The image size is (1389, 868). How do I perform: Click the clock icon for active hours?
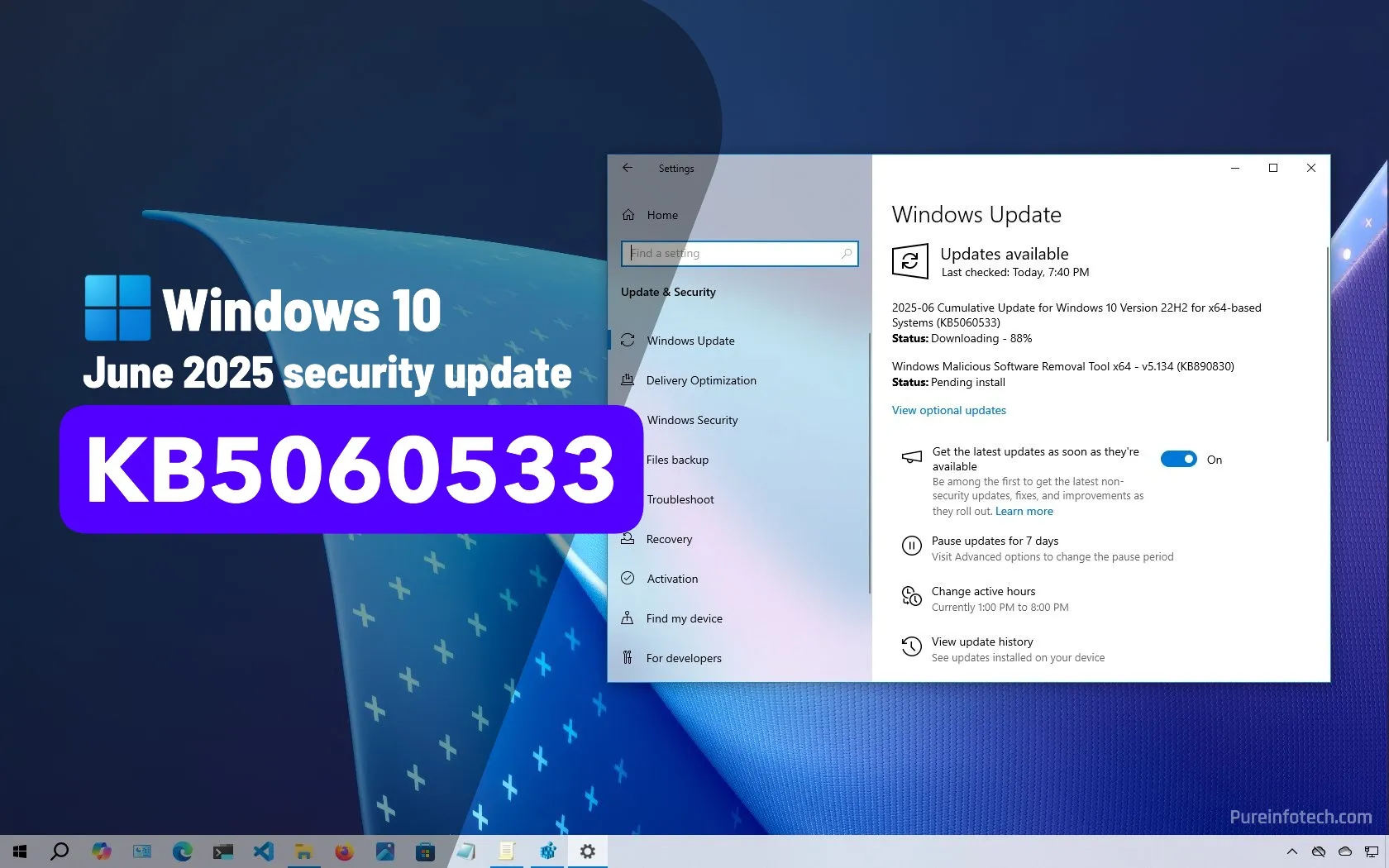[x=911, y=596]
